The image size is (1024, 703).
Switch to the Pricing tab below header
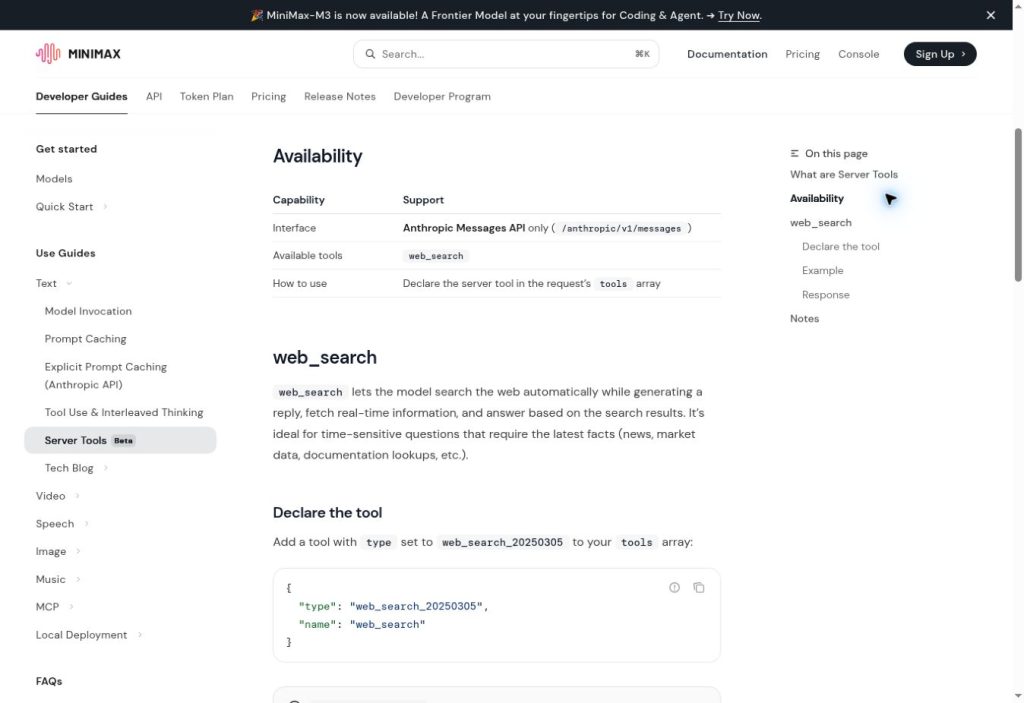click(268, 97)
